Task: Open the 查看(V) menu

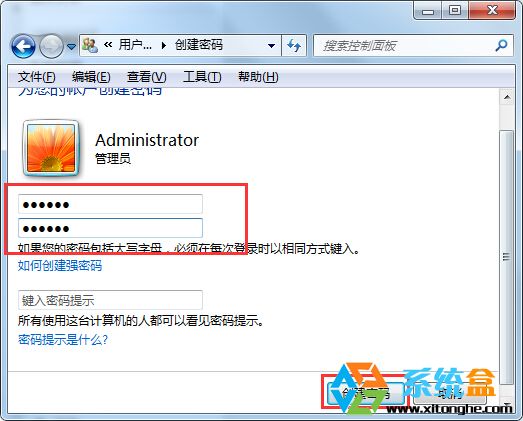Action: coord(146,77)
